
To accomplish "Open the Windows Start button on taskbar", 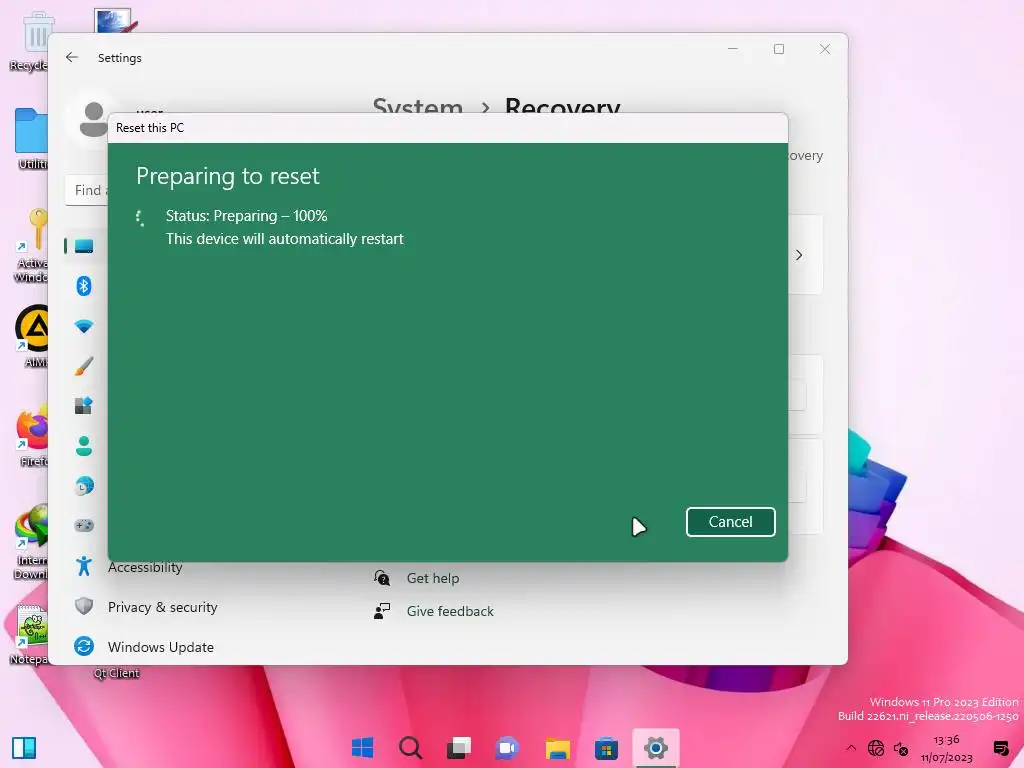I will [362, 747].
